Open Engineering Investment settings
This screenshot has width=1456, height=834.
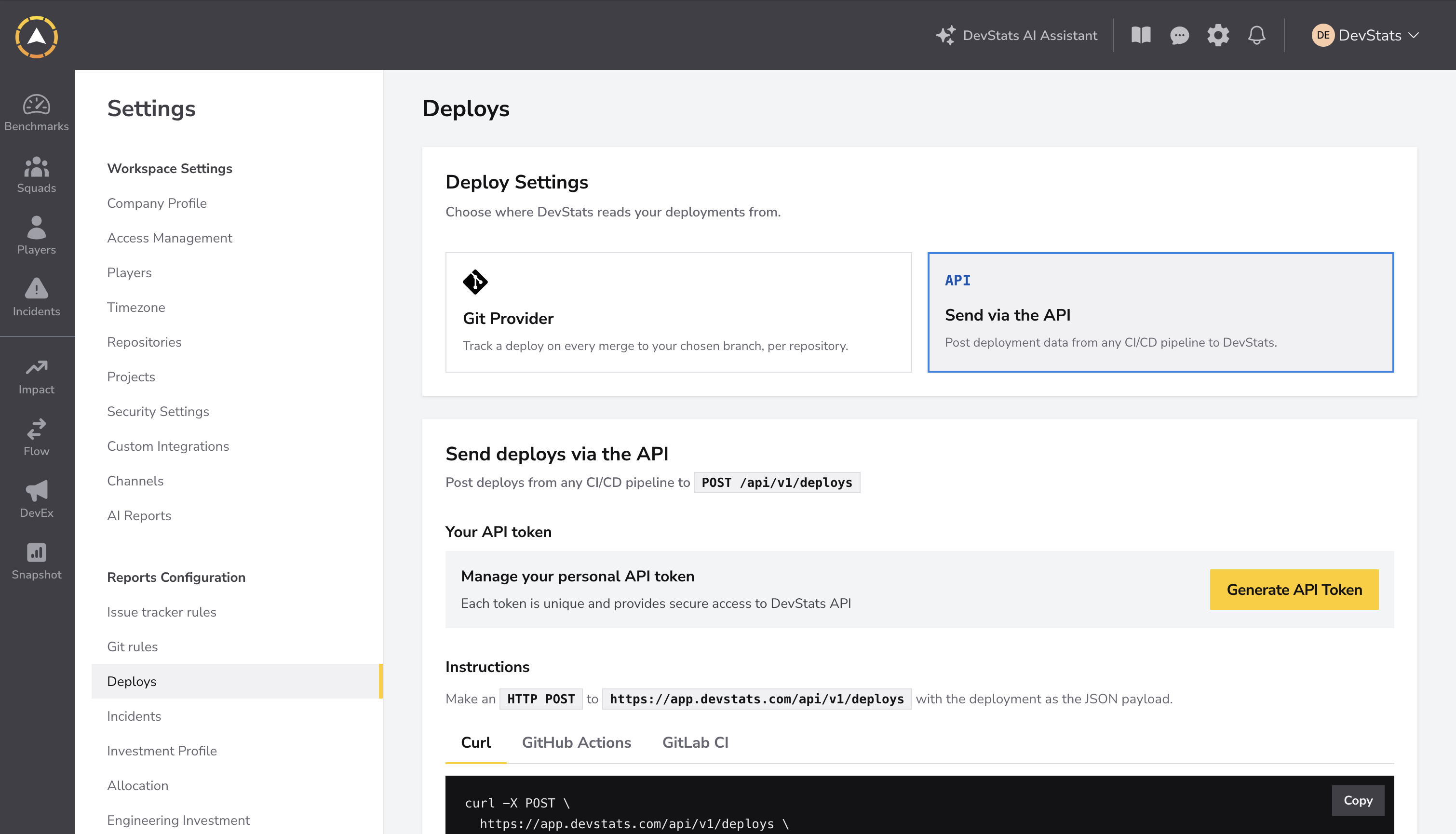[178, 820]
